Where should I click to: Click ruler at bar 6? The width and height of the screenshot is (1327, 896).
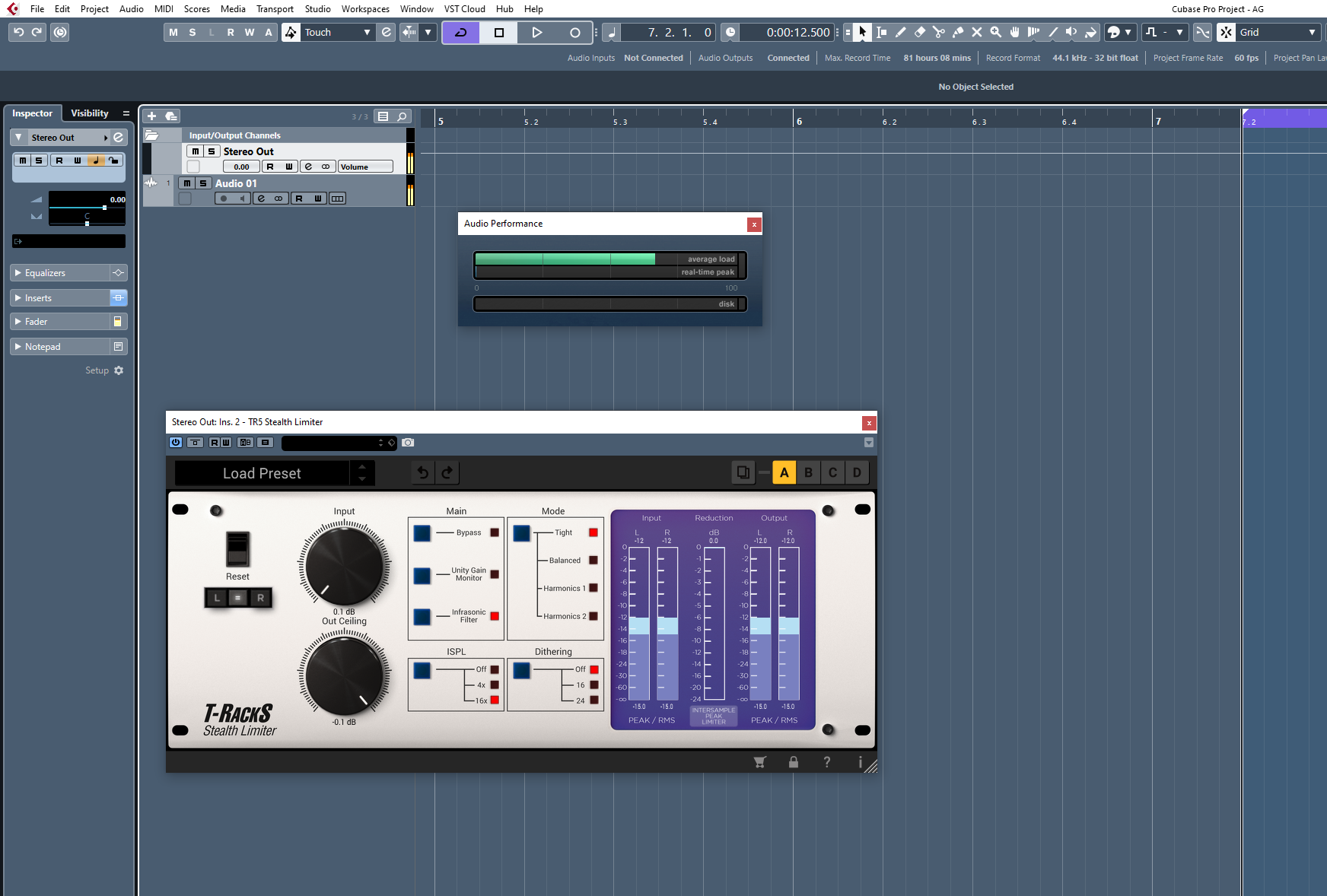799,121
